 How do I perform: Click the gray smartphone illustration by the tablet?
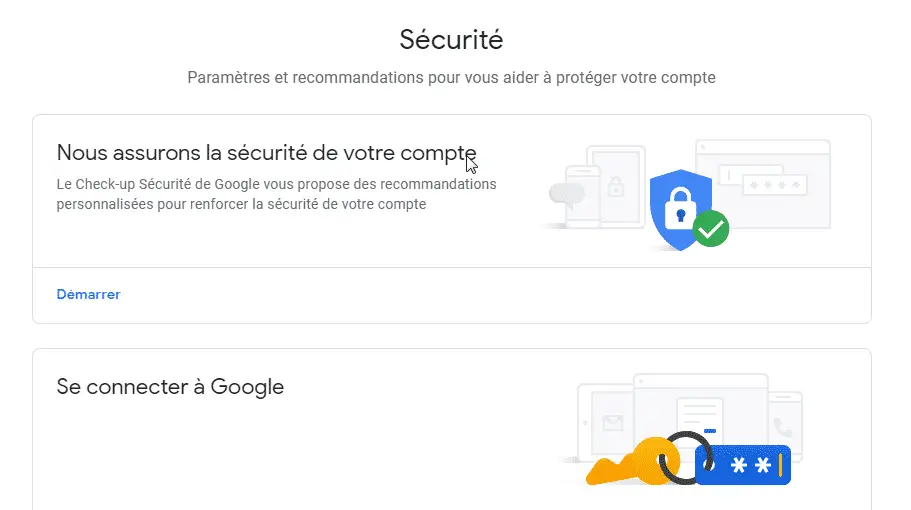pos(582,196)
